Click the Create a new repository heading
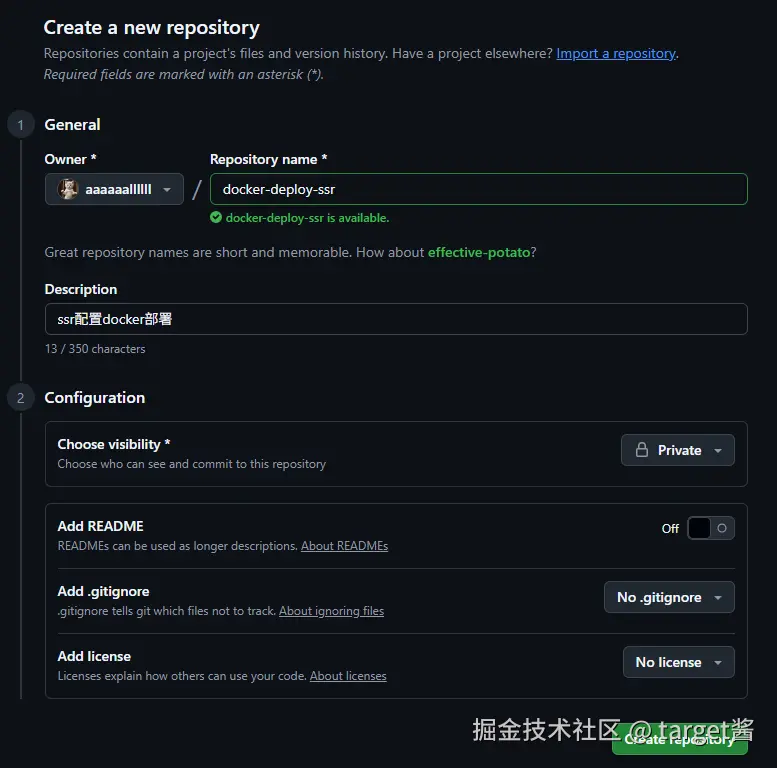This screenshot has width=777, height=768. tap(152, 28)
